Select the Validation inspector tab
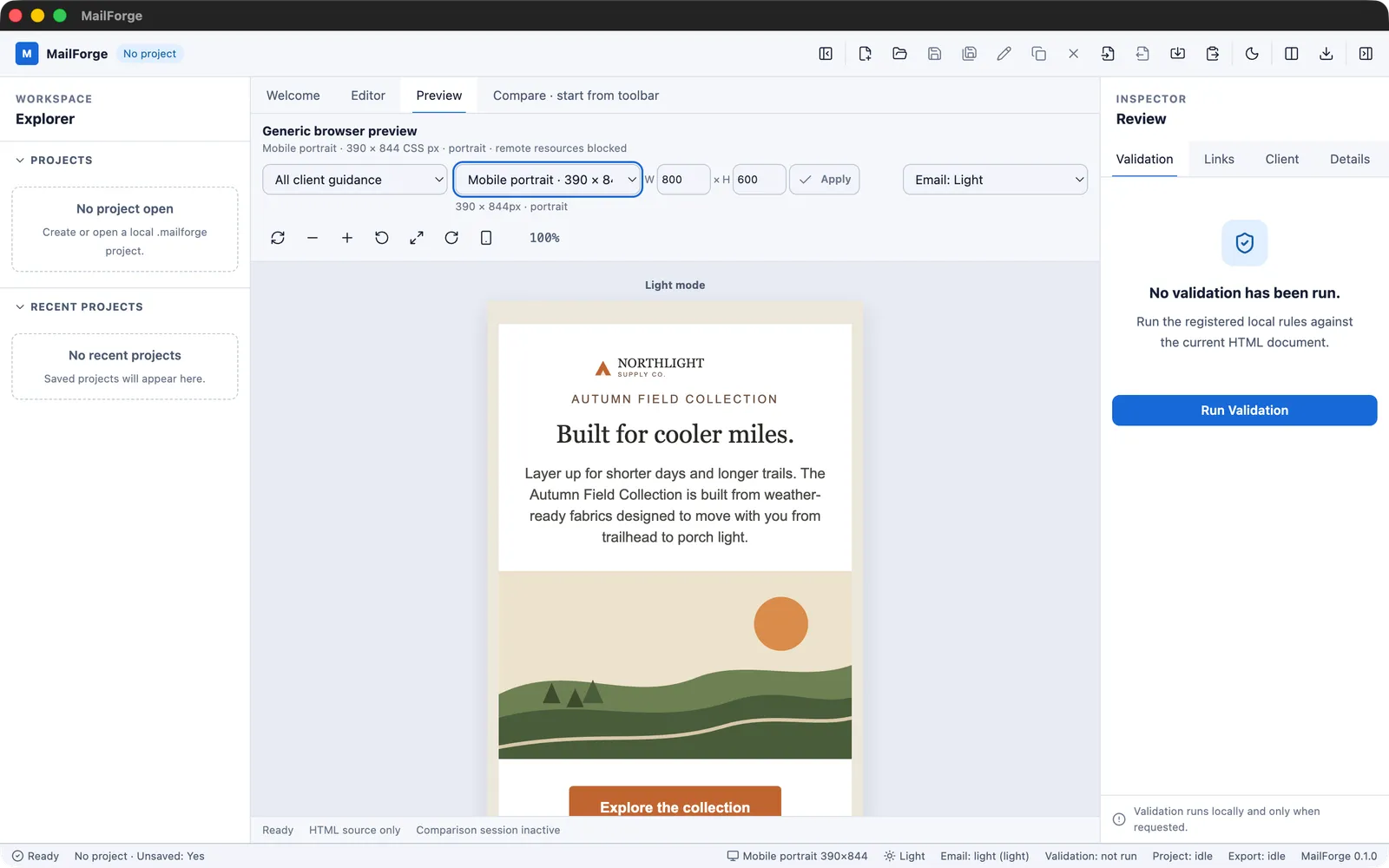 (1144, 159)
